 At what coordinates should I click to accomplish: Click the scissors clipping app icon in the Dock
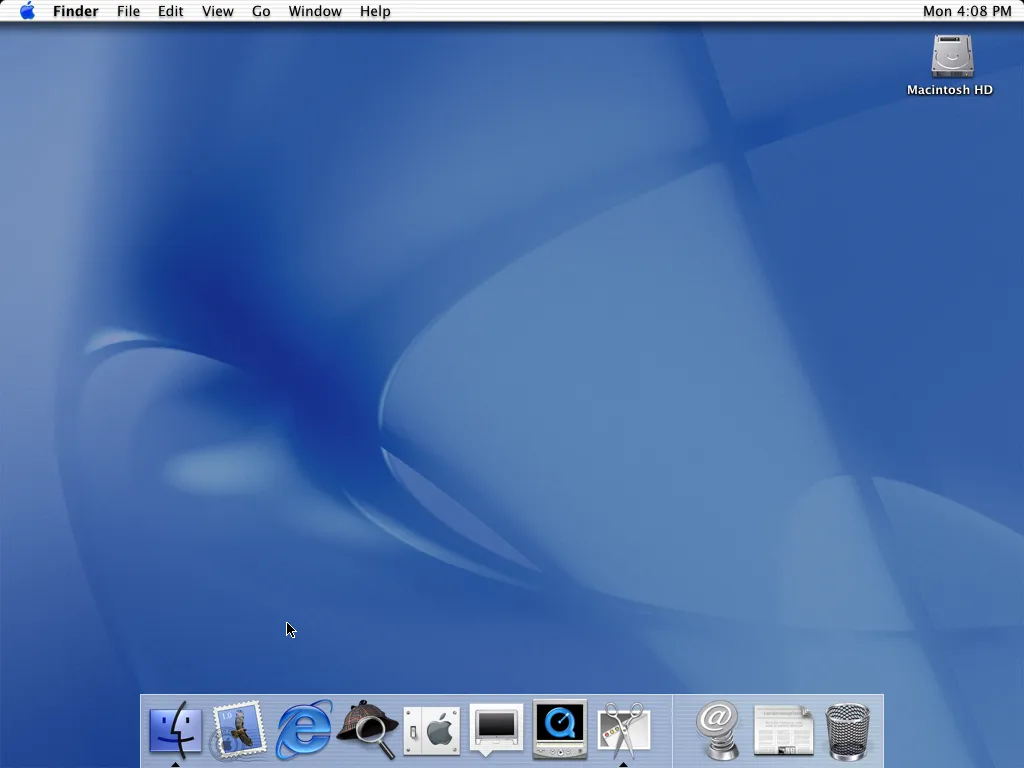(624, 730)
